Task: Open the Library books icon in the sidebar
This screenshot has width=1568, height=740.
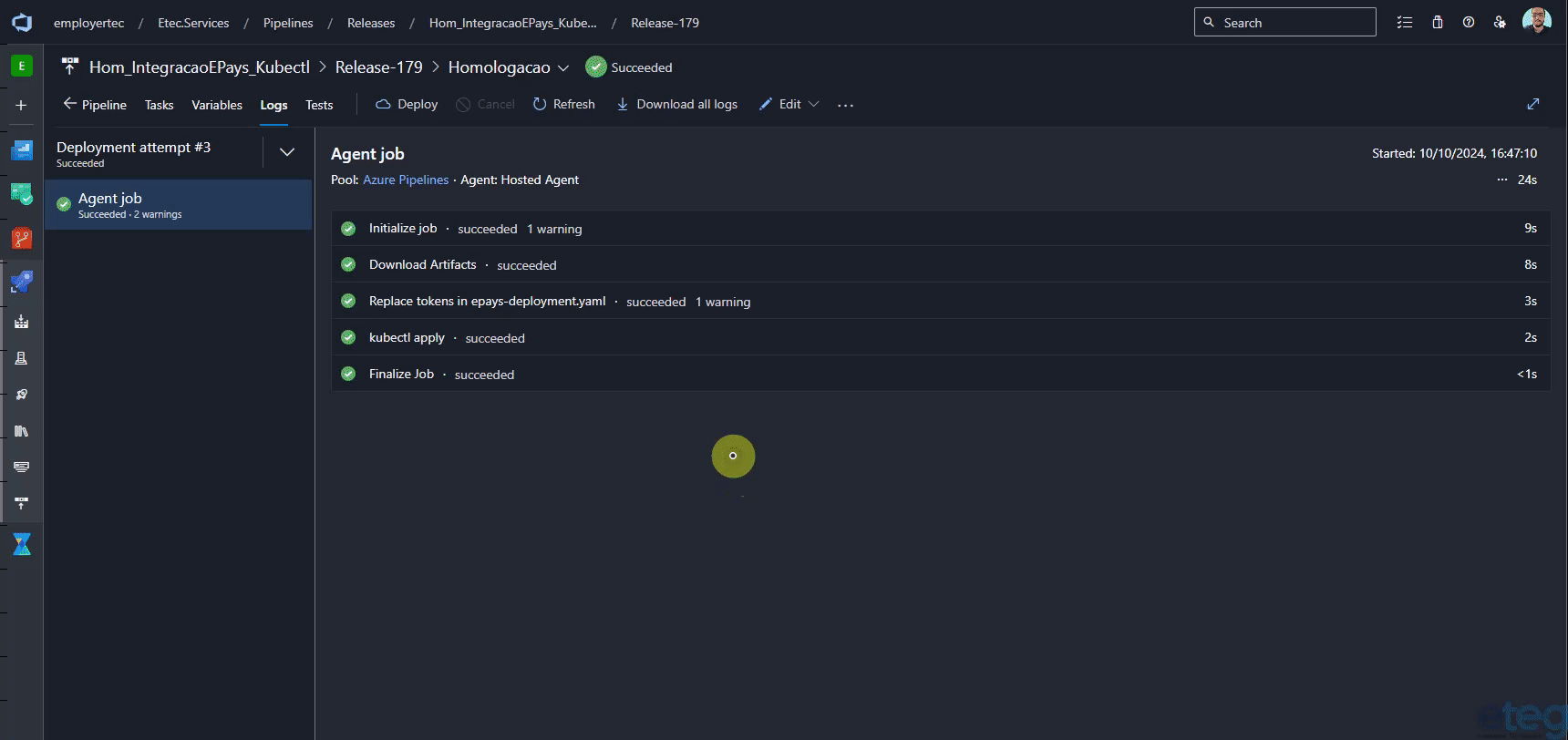Action: point(21,431)
